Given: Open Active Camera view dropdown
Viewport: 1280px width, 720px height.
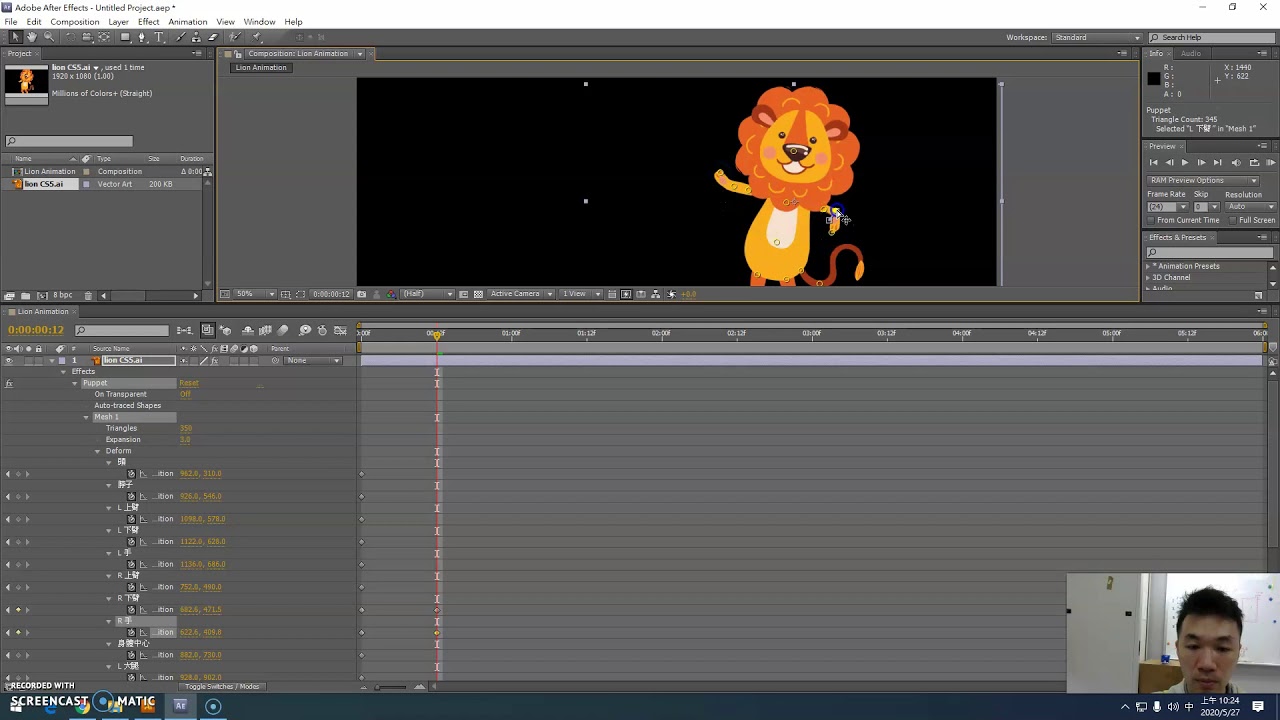Looking at the screenshot, I should [520, 294].
